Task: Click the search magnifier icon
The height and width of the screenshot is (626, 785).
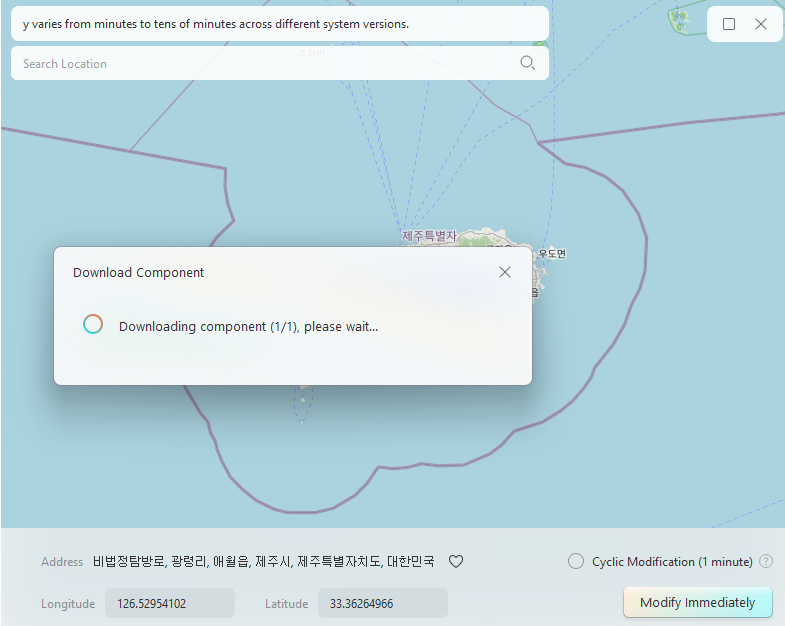Action: click(527, 63)
